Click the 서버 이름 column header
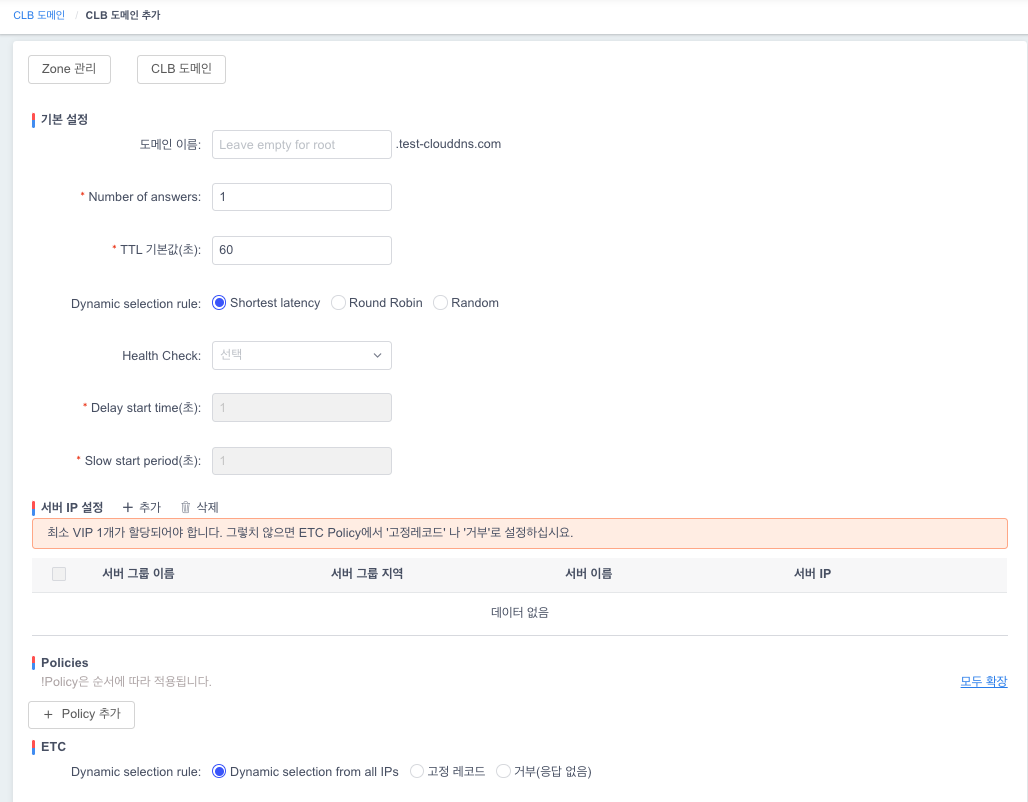Viewport: 1028px width, 802px height. [x=589, y=574]
